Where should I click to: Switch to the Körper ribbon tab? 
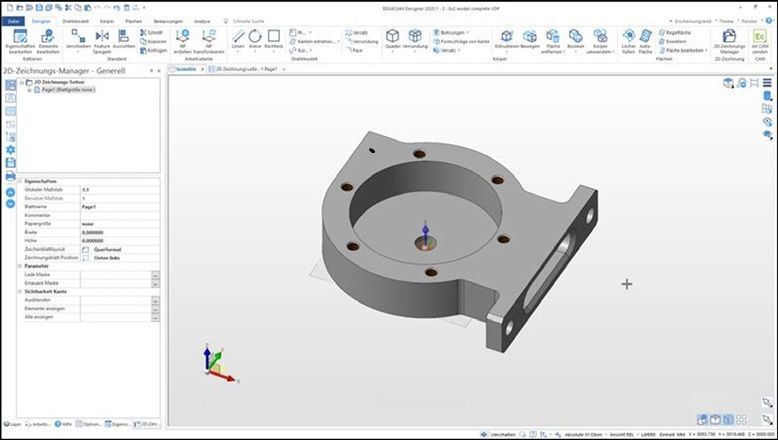tap(107, 21)
